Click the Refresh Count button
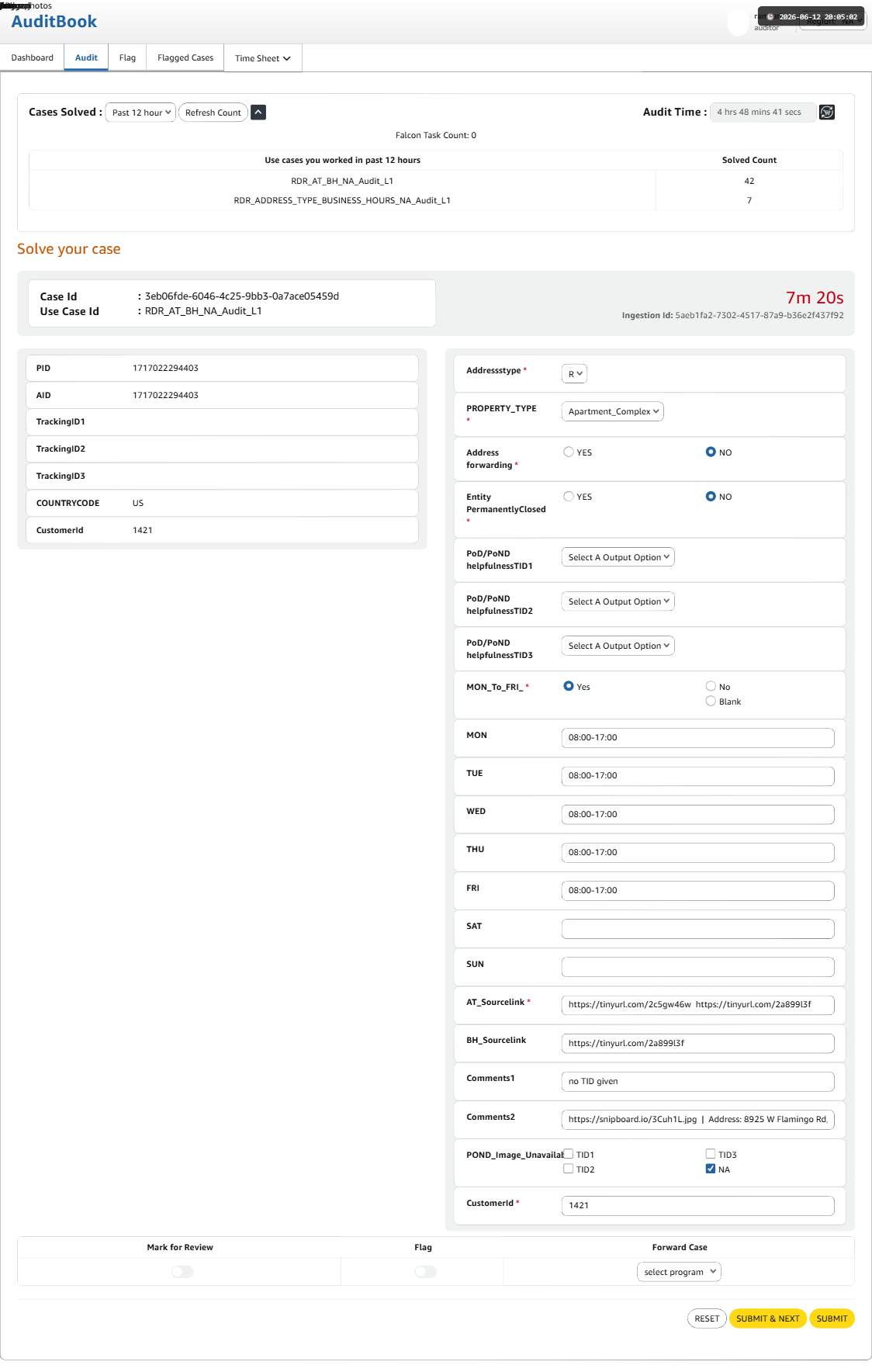This screenshot has height=1372, width=872. click(x=213, y=113)
